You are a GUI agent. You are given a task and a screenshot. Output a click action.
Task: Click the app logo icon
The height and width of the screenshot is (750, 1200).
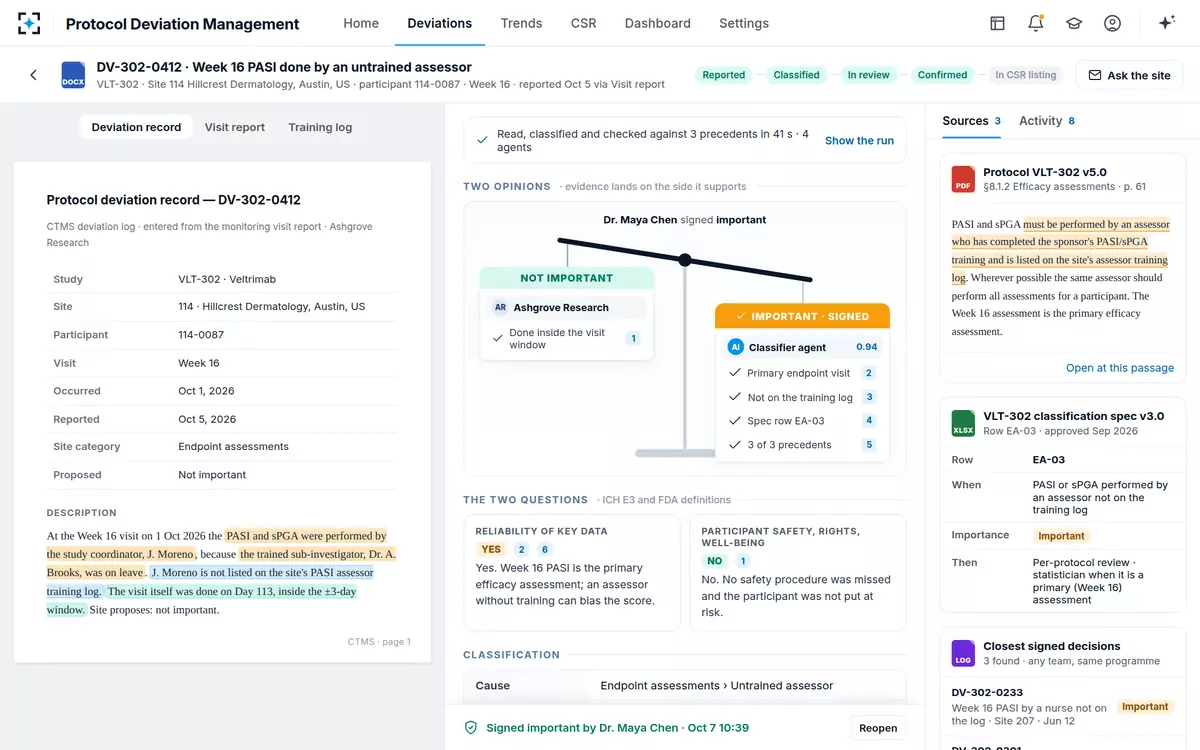(29, 23)
